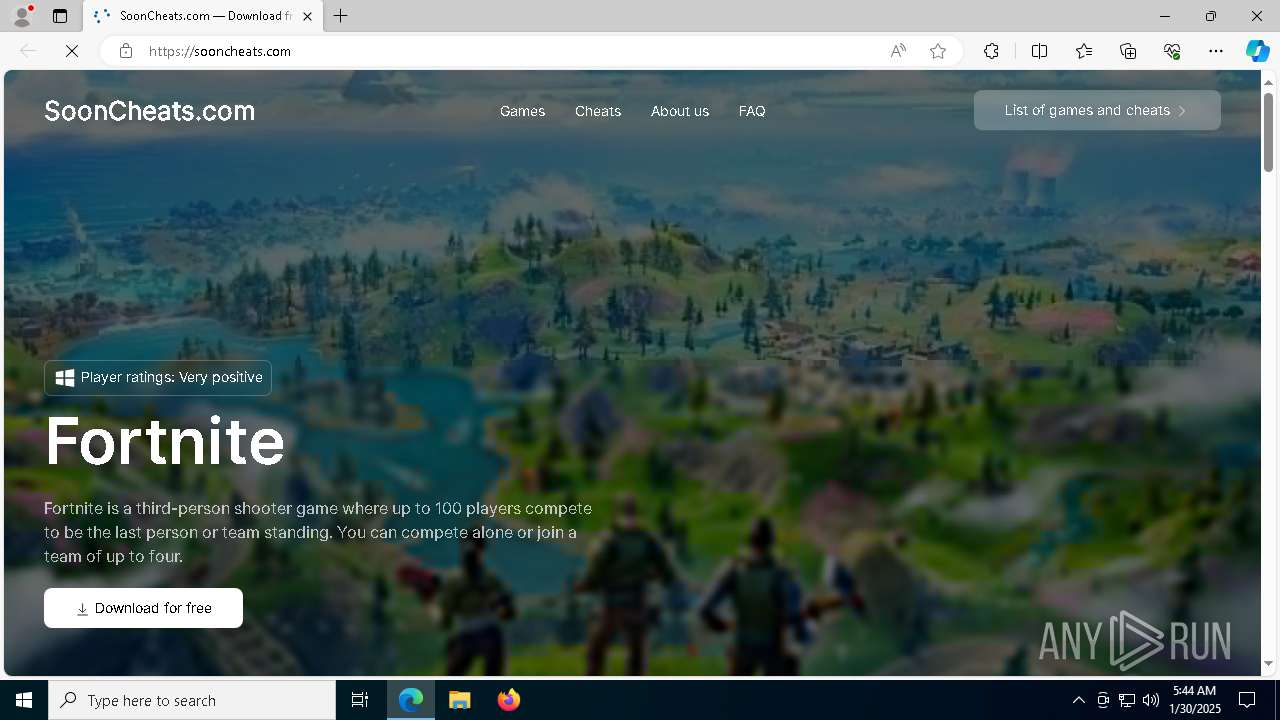This screenshot has height=720, width=1280.
Task: Click the page scrollbar down arrow
Action: (x=1269, y=664)
